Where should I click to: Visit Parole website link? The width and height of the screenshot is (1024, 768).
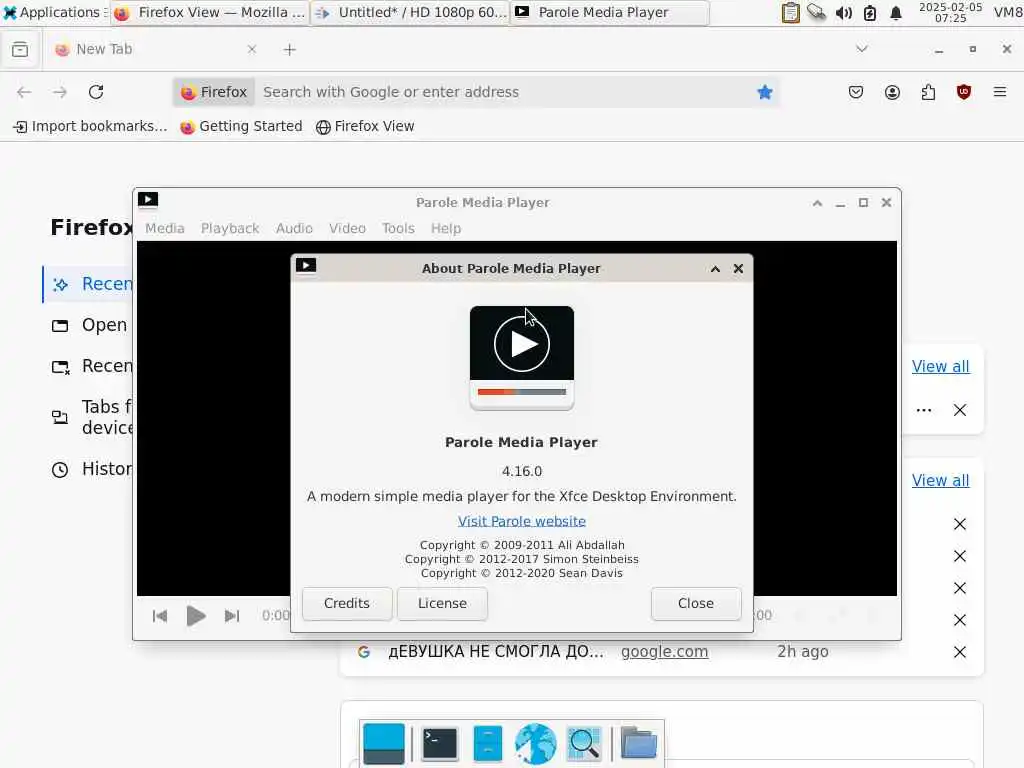521,521
